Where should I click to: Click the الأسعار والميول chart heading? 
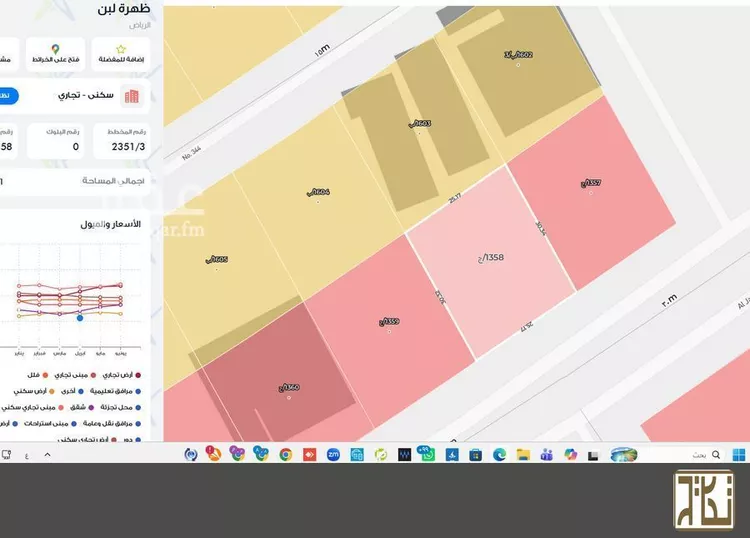tap(110, 224)
